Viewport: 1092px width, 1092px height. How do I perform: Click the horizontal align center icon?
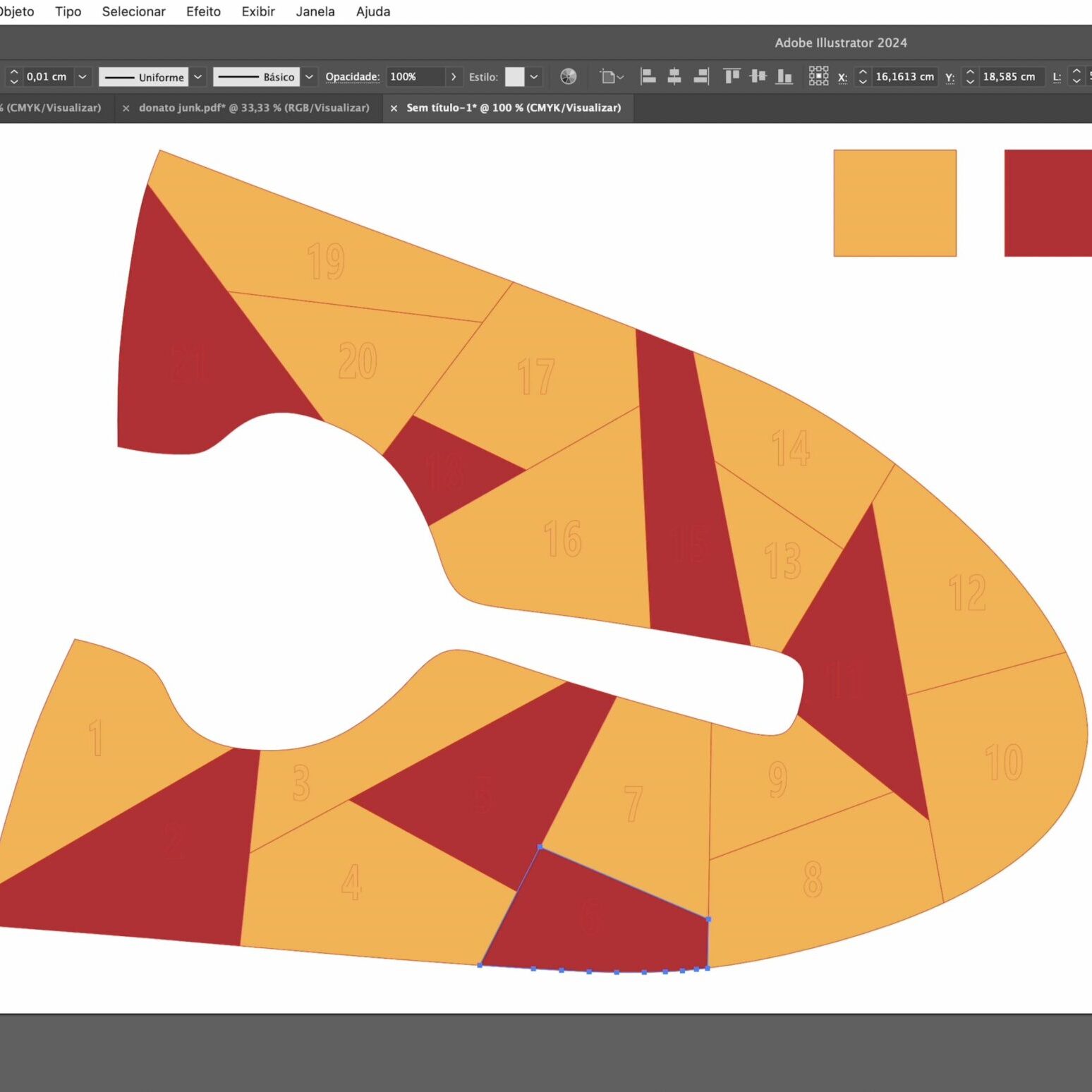[674, 77]
